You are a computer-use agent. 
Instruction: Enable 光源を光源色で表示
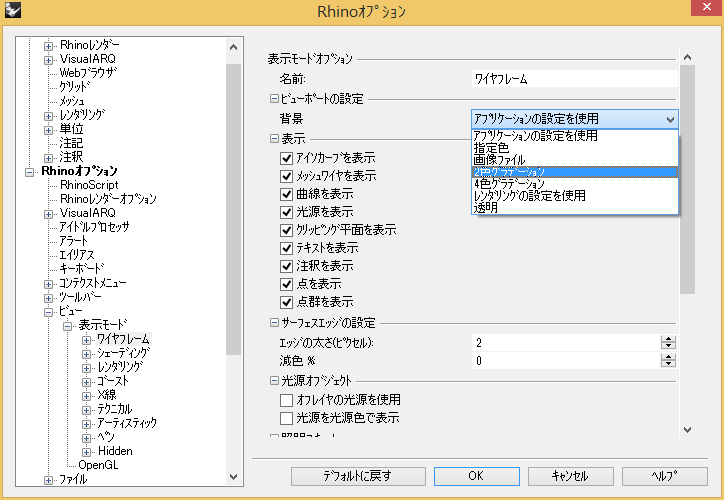coord(286,418)
